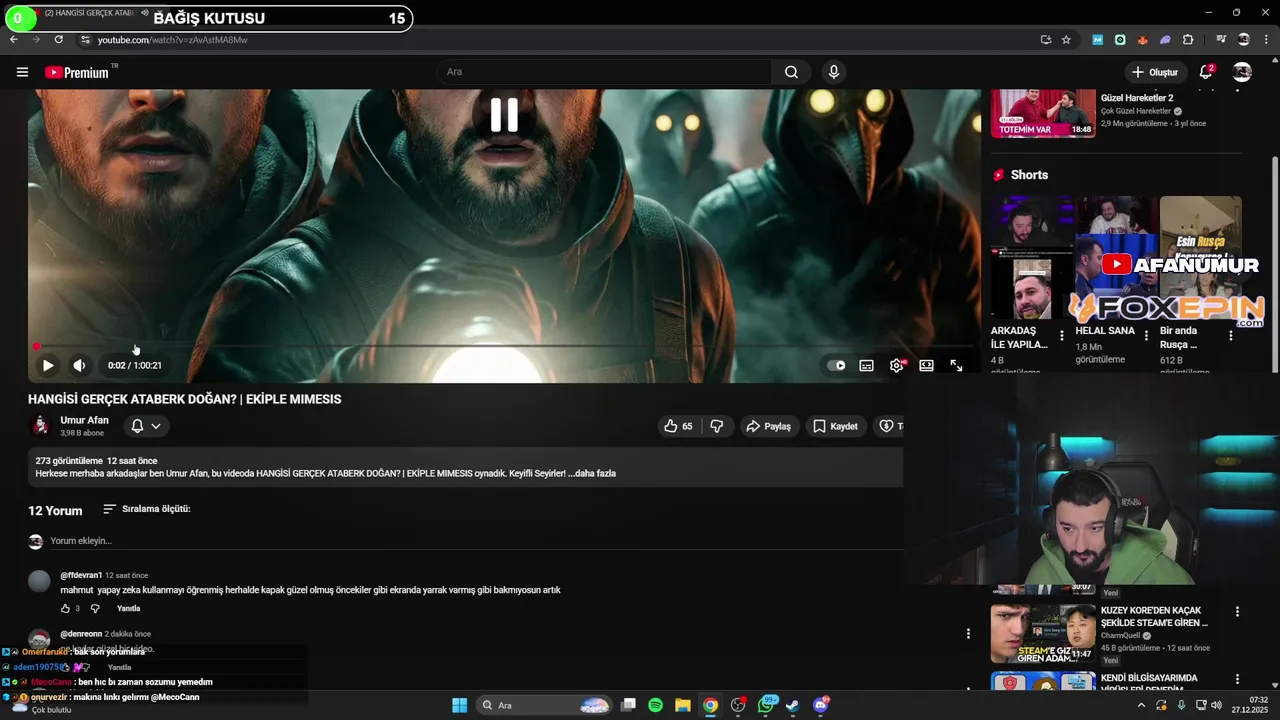Save video with Kaydet button
The image size is (1280, 720).
(x=835, y=426)
